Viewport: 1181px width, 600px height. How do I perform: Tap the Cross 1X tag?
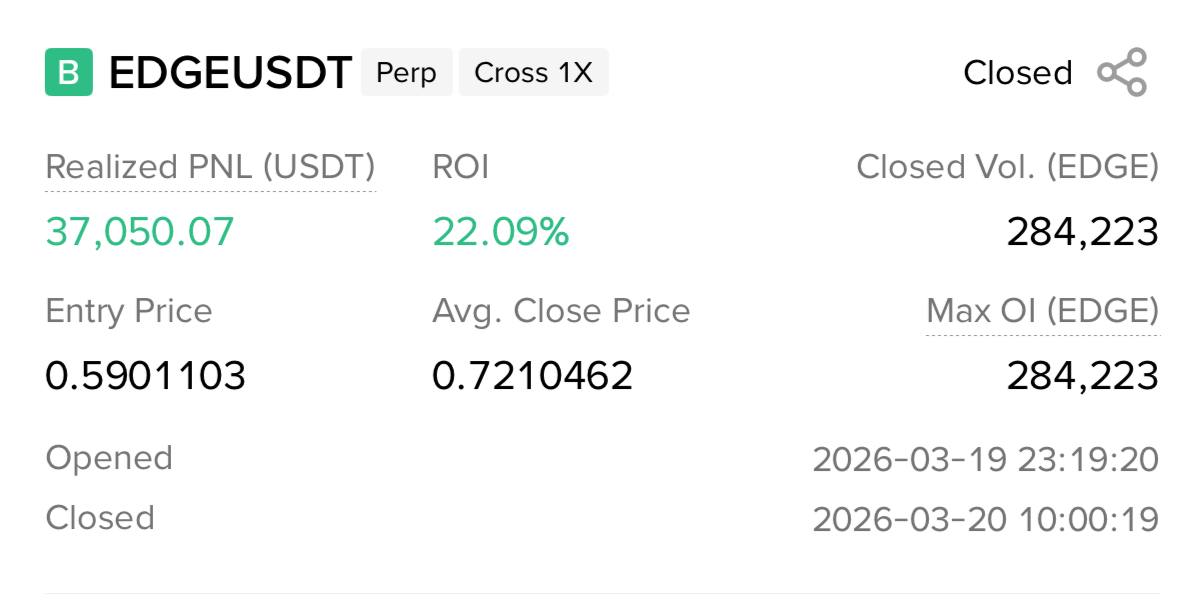tap(533, 73)
